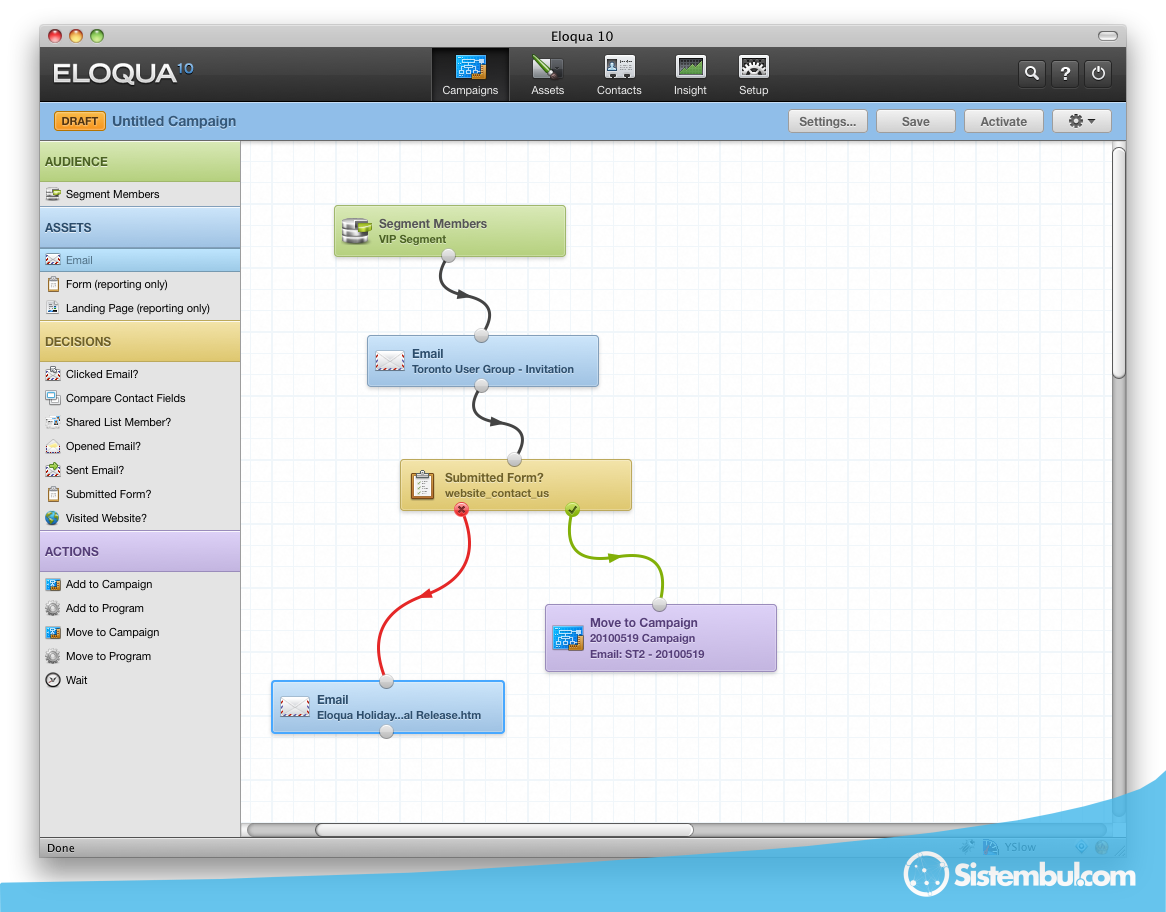This screenshot has width=1166, height=912.
Task: Click the Untitled Campaign title
Action: point(174,121)
